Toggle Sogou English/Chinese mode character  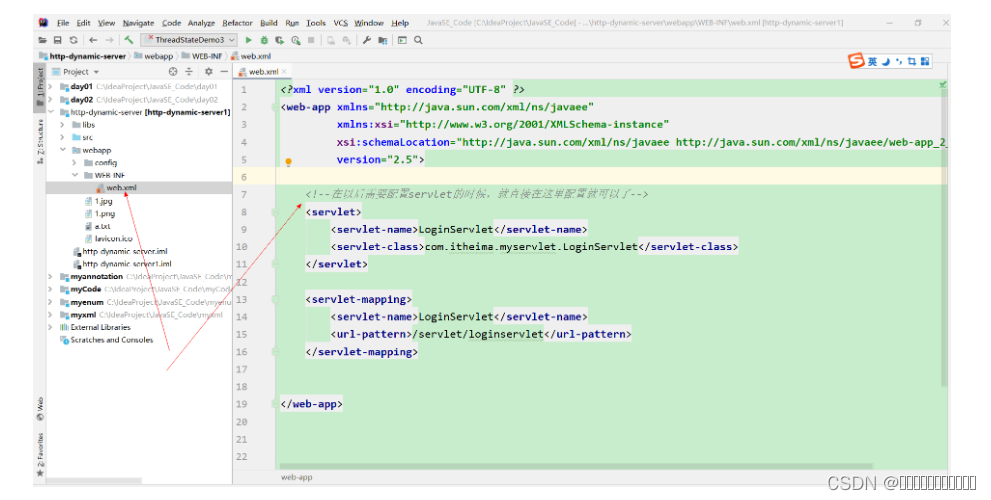[872, 61]
